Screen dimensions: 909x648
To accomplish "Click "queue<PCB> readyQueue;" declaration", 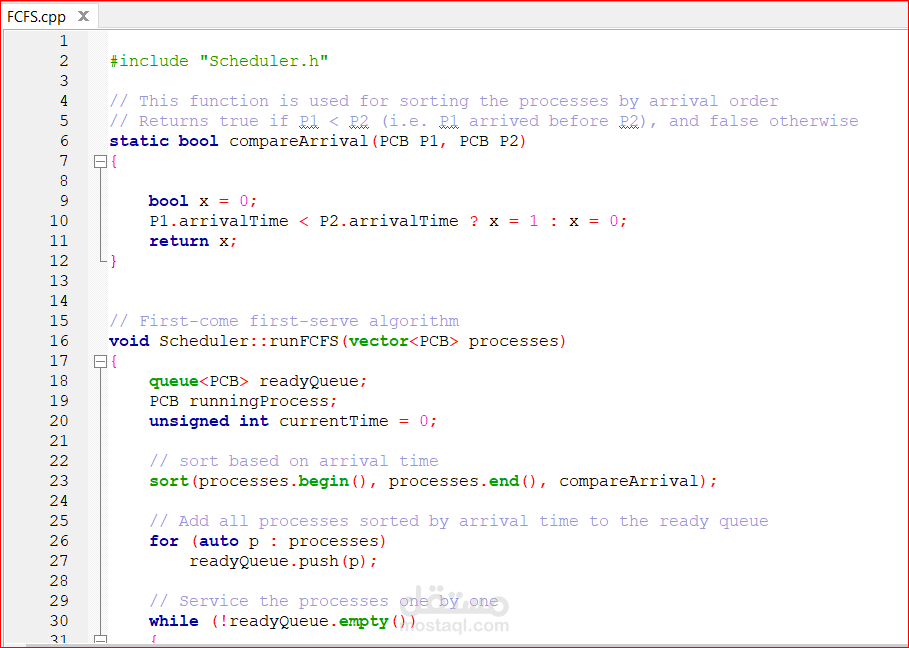I will (258, 381).
